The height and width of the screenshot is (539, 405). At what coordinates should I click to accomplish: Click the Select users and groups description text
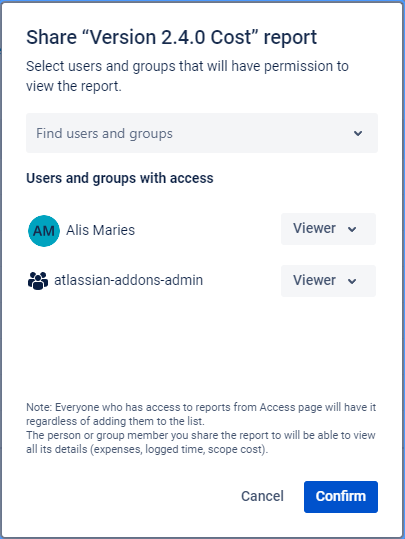(187, 76)
